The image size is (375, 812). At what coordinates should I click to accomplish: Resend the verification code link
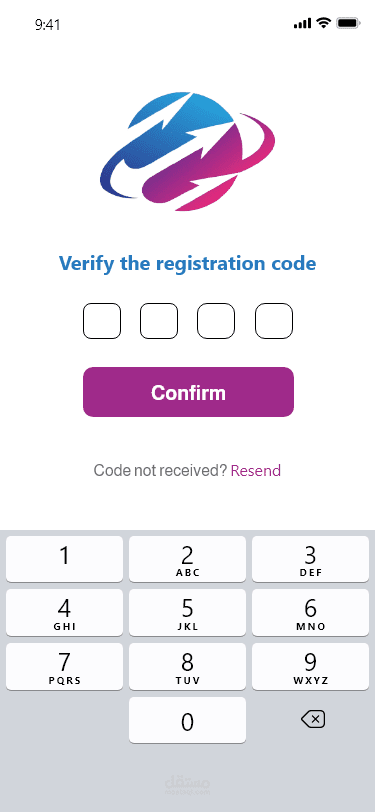click(256, 471)
